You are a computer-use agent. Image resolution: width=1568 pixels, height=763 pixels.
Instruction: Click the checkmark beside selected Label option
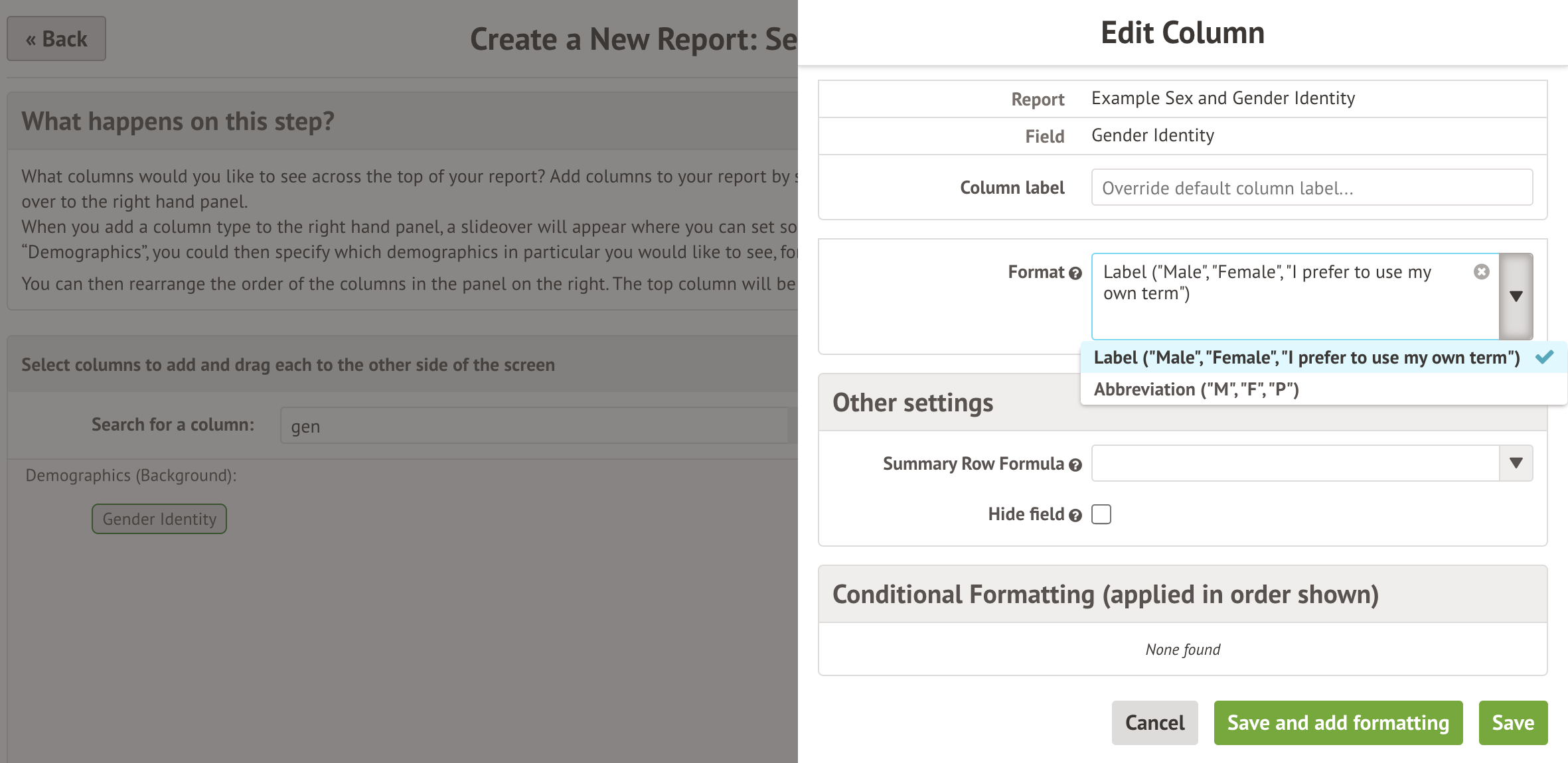[1544, 358]
